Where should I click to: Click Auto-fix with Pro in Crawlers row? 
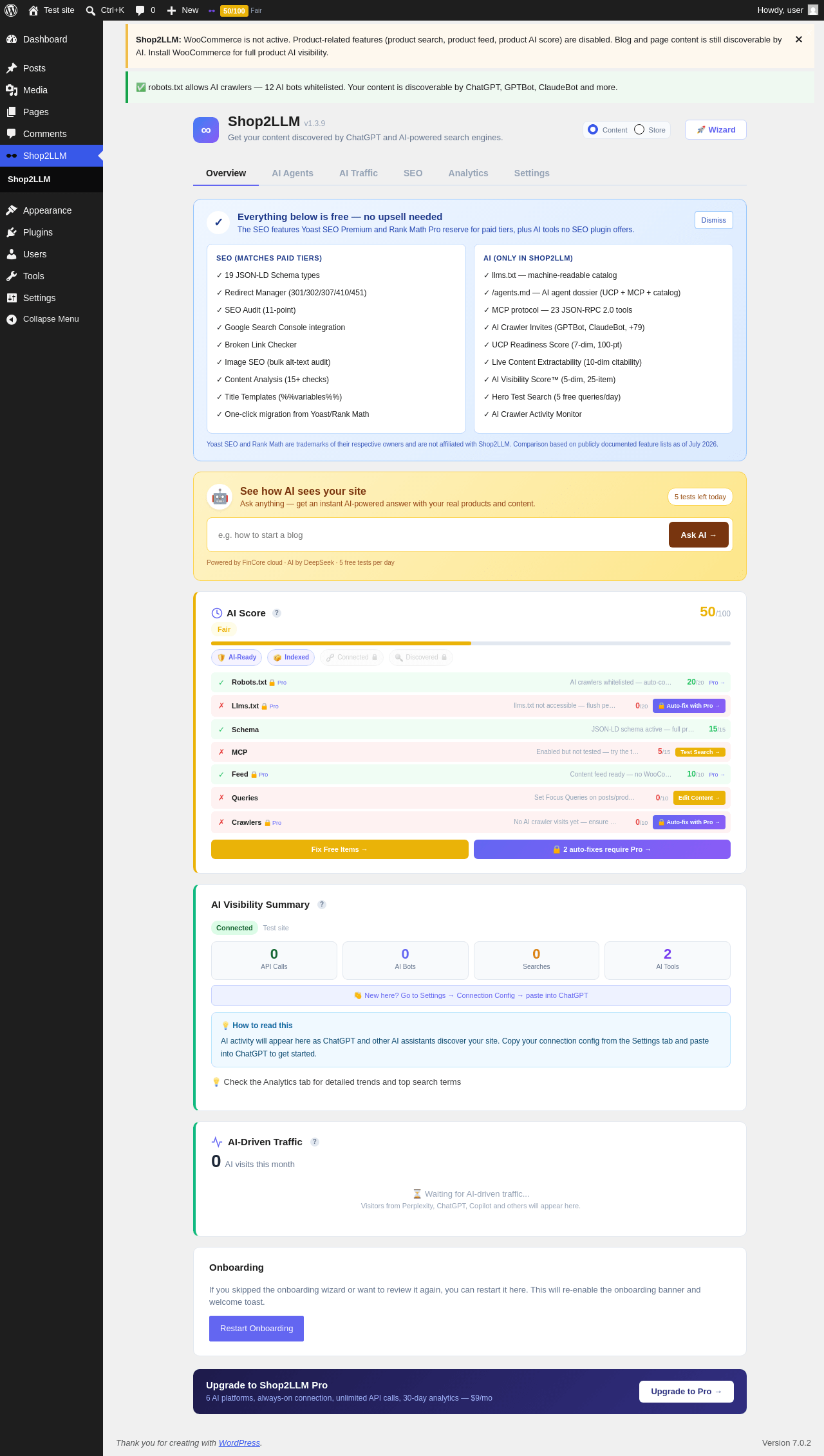point(689,822)
